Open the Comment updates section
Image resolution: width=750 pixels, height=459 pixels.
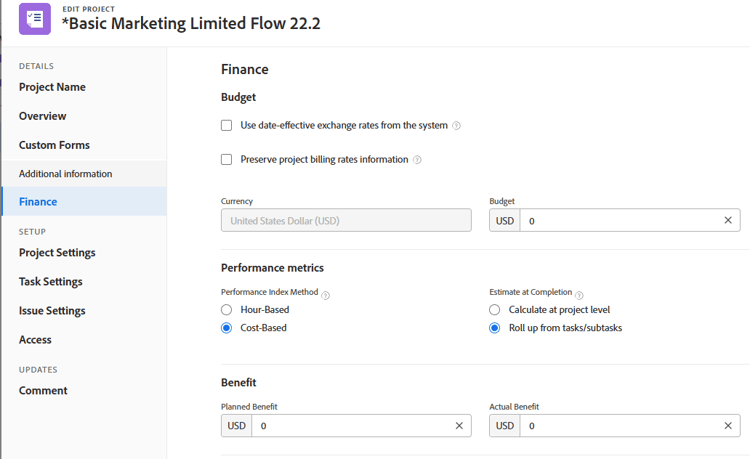[43, 391]
